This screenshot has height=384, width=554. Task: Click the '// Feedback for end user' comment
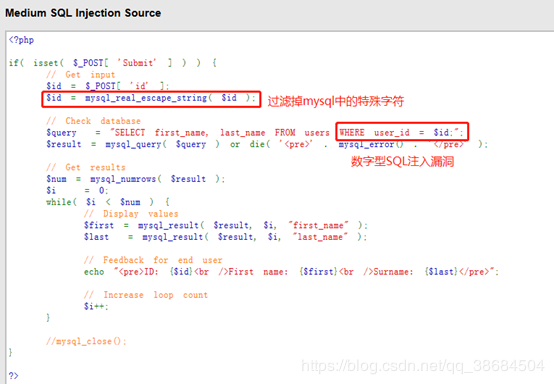(x=153, y=260)
